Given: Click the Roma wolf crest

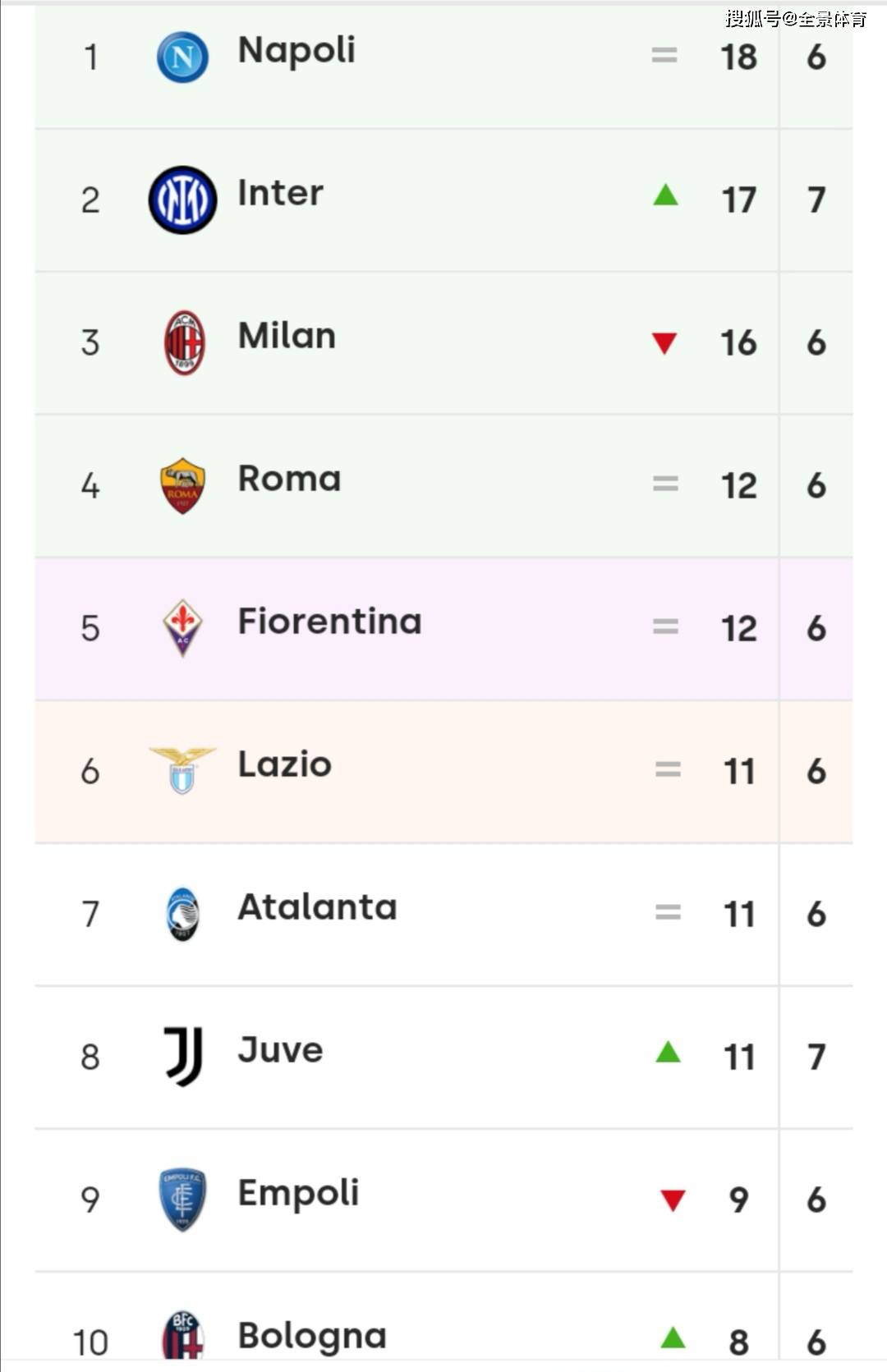Looking at the screenshot, I should [x=182, y=486].
